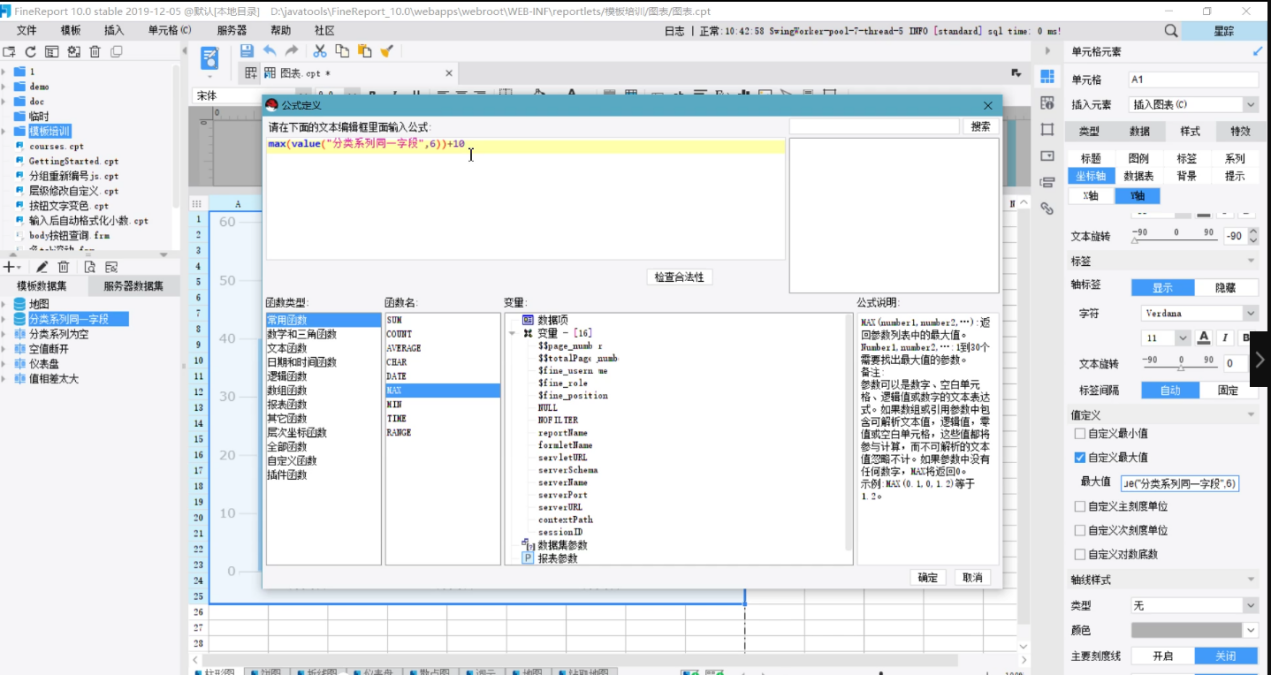Select the 图例 style option

[x=1139, y=159]
